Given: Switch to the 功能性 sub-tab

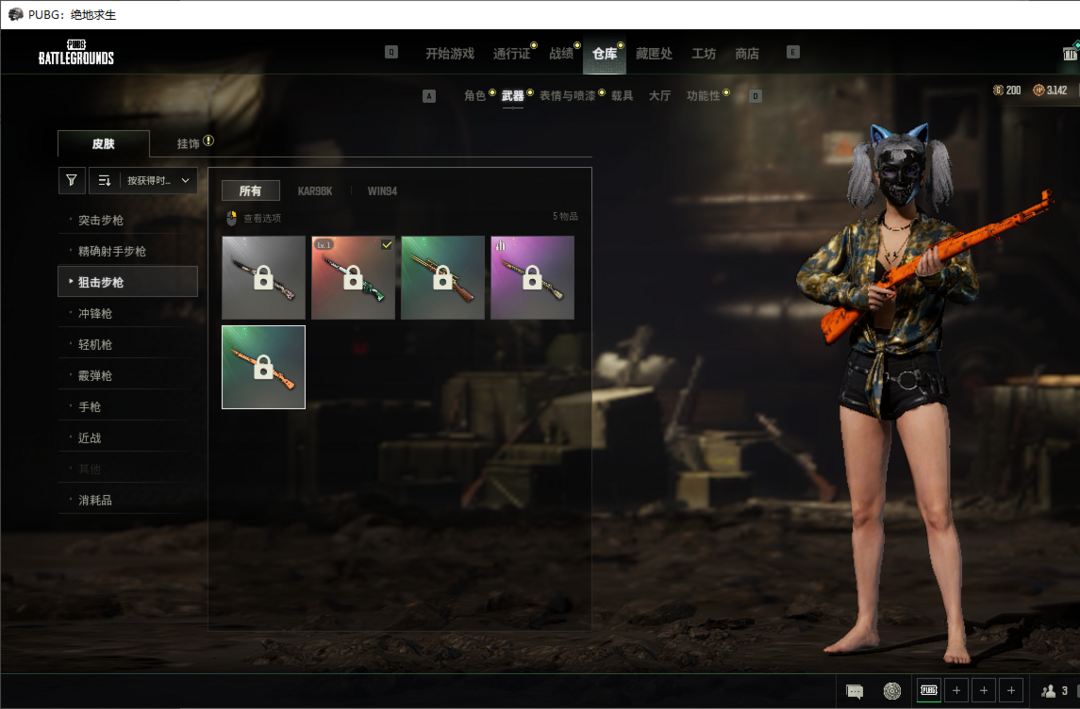Looking at the screenshot, I should [703, 96].
